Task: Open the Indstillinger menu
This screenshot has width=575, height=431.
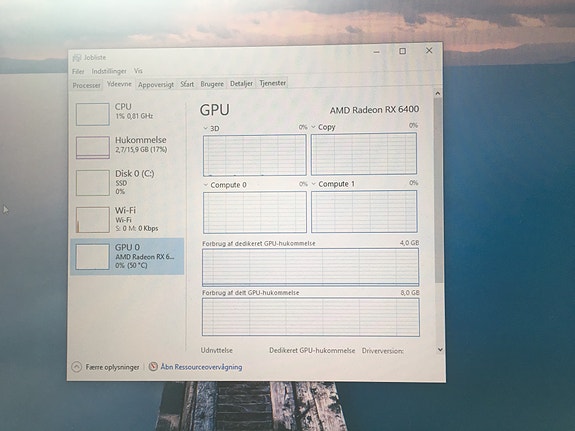Action: coord(109,71)
